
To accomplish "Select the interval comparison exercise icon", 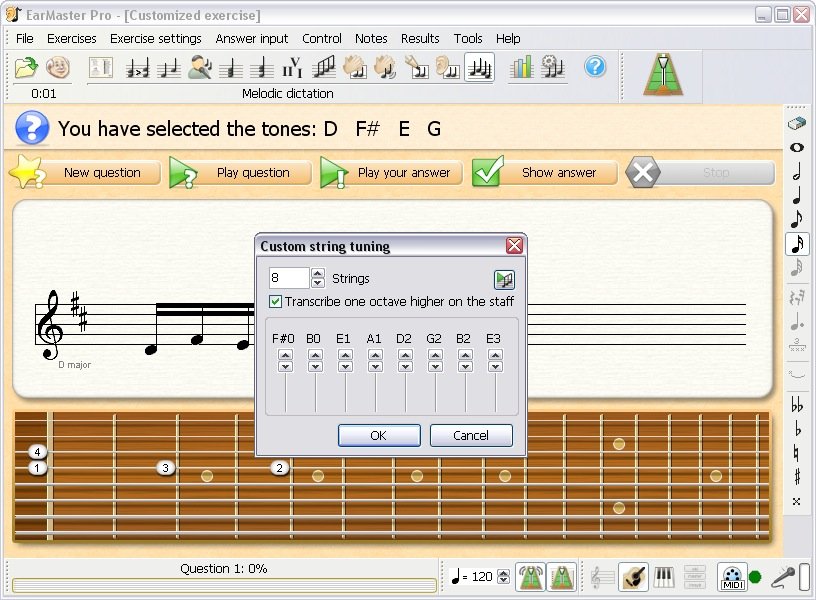I will point(137,68).
